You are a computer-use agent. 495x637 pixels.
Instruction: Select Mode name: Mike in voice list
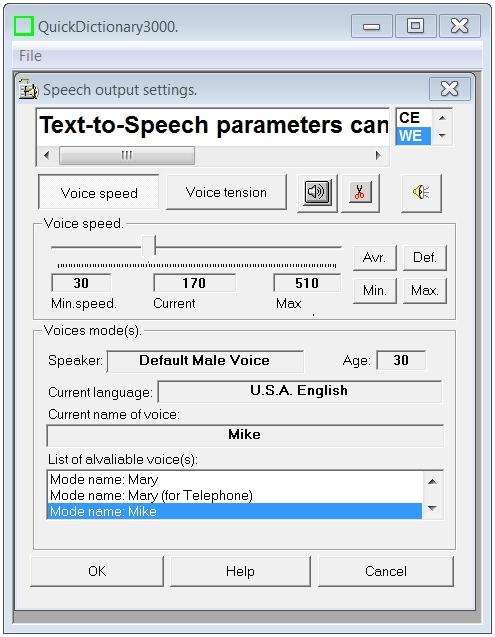(x=234, y=511)
